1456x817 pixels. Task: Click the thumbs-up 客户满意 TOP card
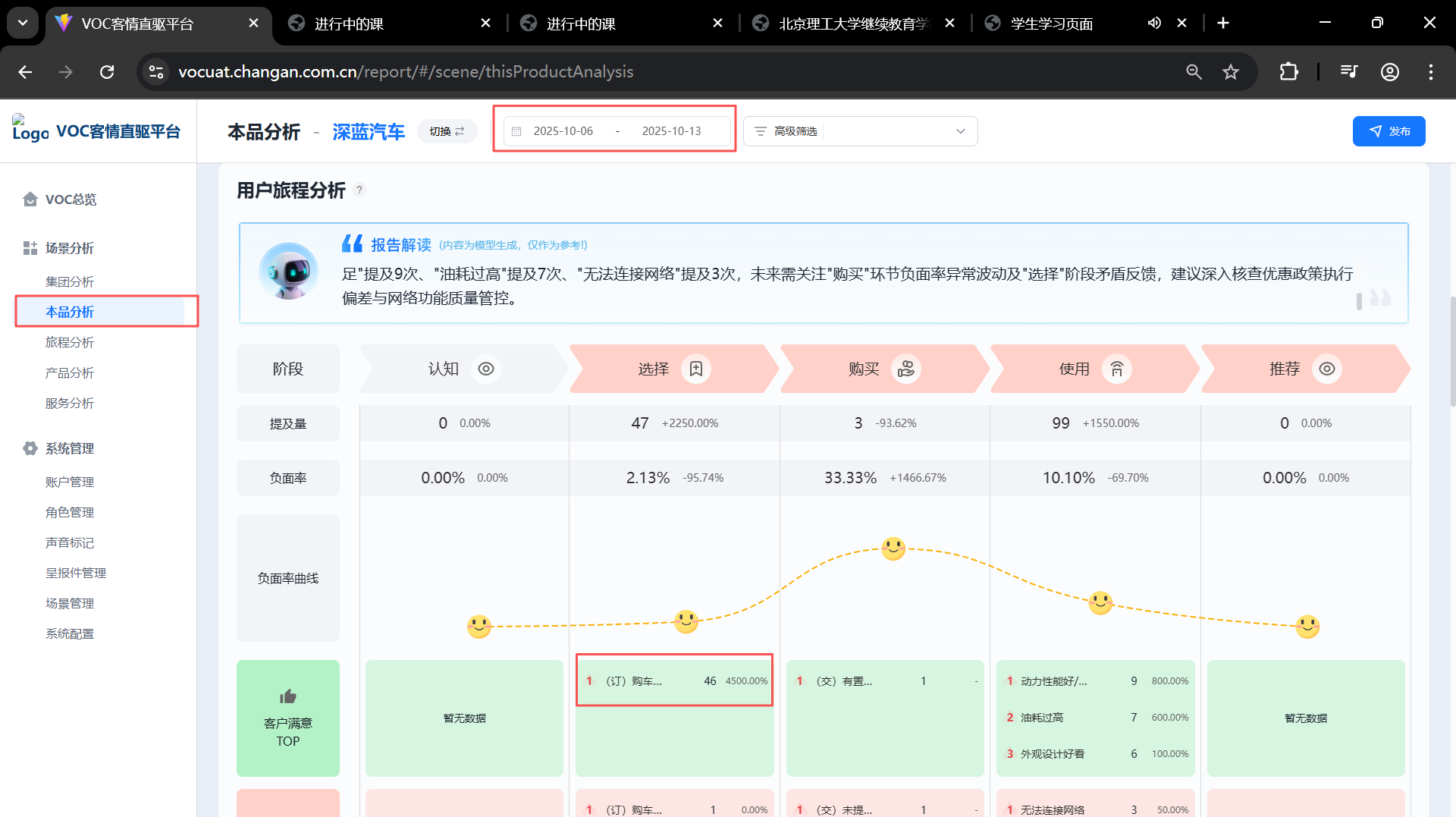pos(287,718)
